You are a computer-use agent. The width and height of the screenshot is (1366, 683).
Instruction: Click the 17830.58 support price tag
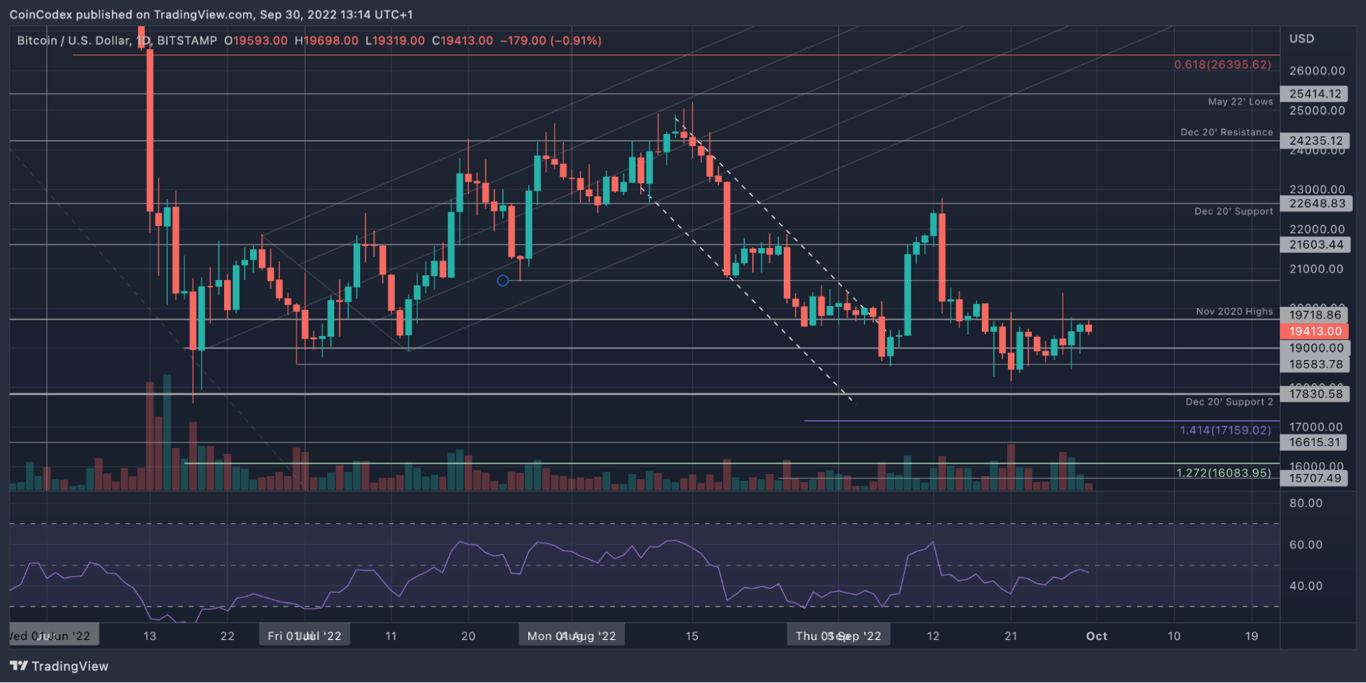click(1314, 394)
